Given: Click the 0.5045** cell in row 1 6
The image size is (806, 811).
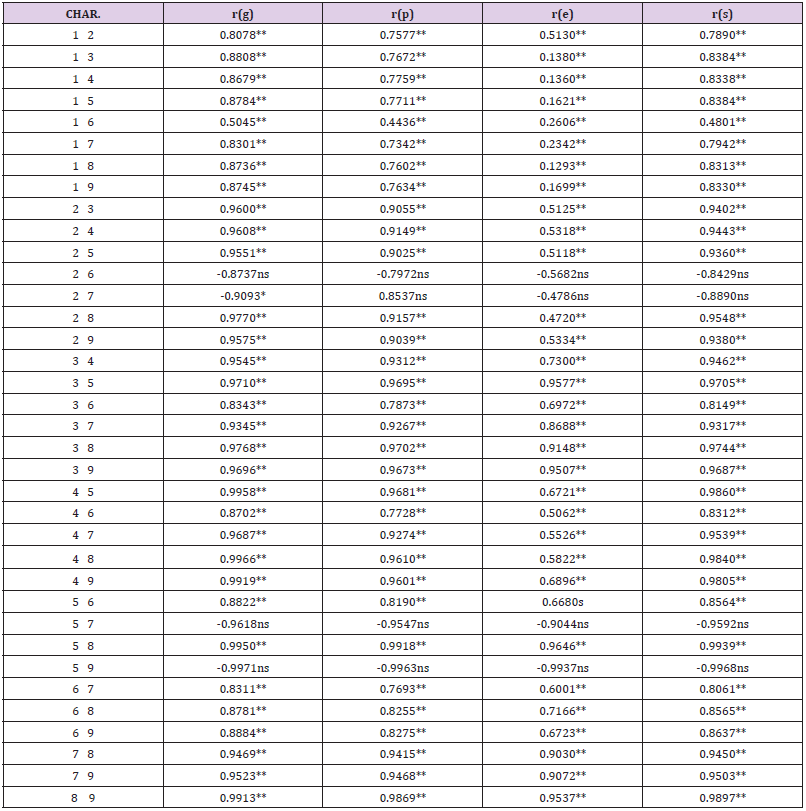Looking at the screenshot, I should 242,122.
